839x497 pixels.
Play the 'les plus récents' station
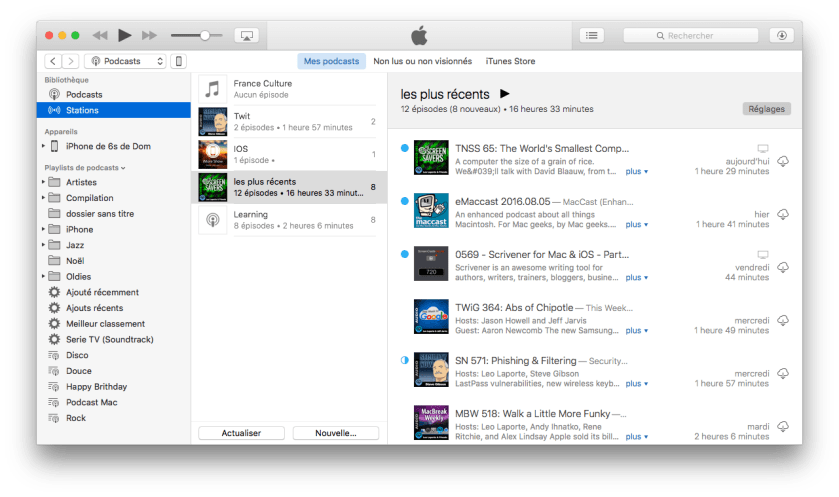click(x=505, y=93)
